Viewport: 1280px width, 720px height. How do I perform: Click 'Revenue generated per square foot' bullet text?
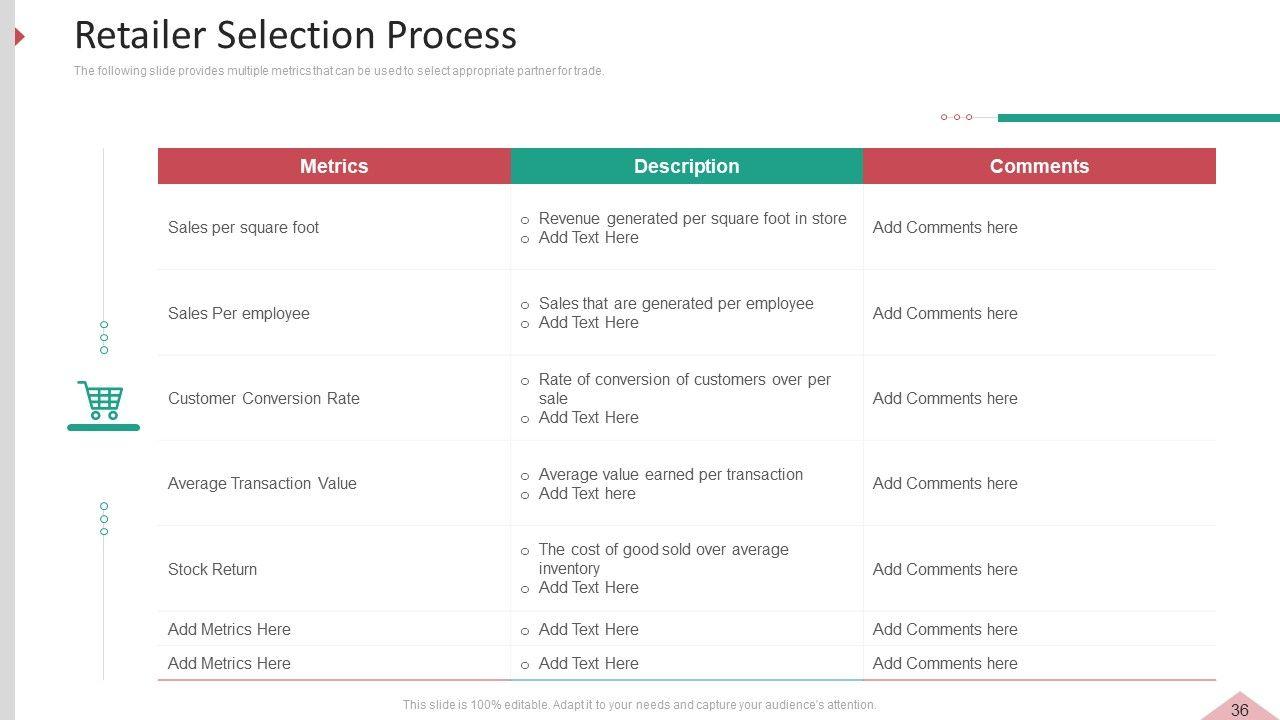[692, 218]
